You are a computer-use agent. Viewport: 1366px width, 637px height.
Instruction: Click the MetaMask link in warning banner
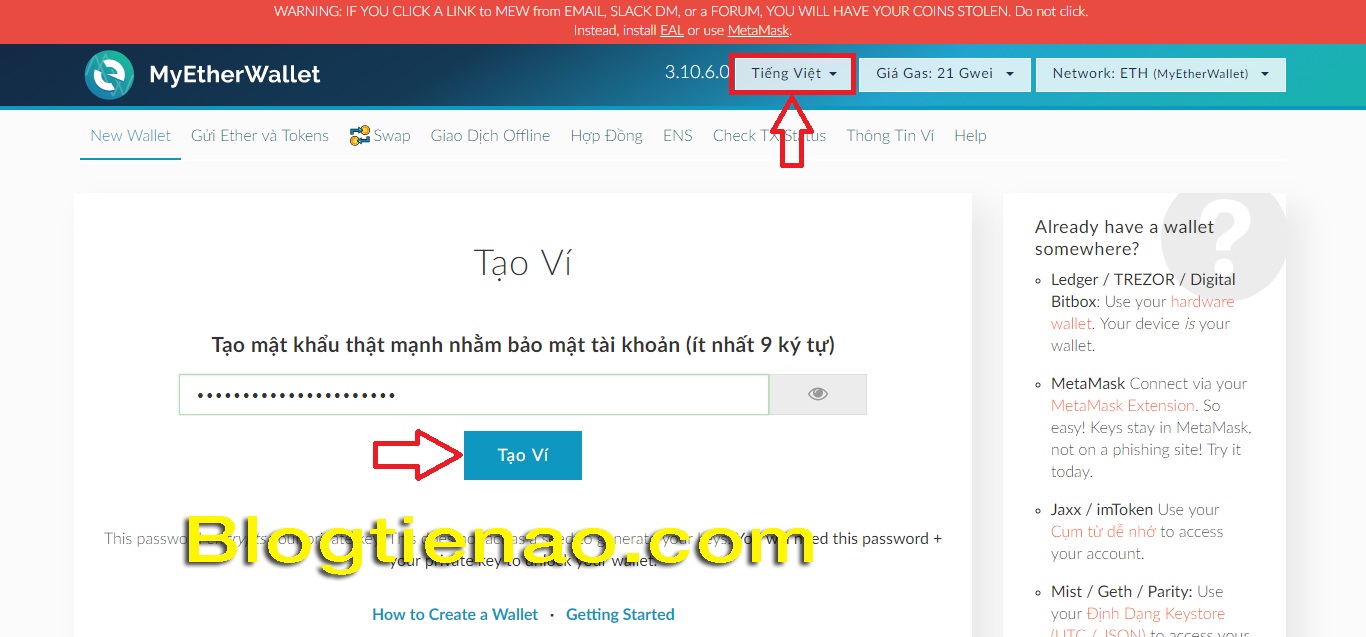pyautogui.click(x=758, y=31)
